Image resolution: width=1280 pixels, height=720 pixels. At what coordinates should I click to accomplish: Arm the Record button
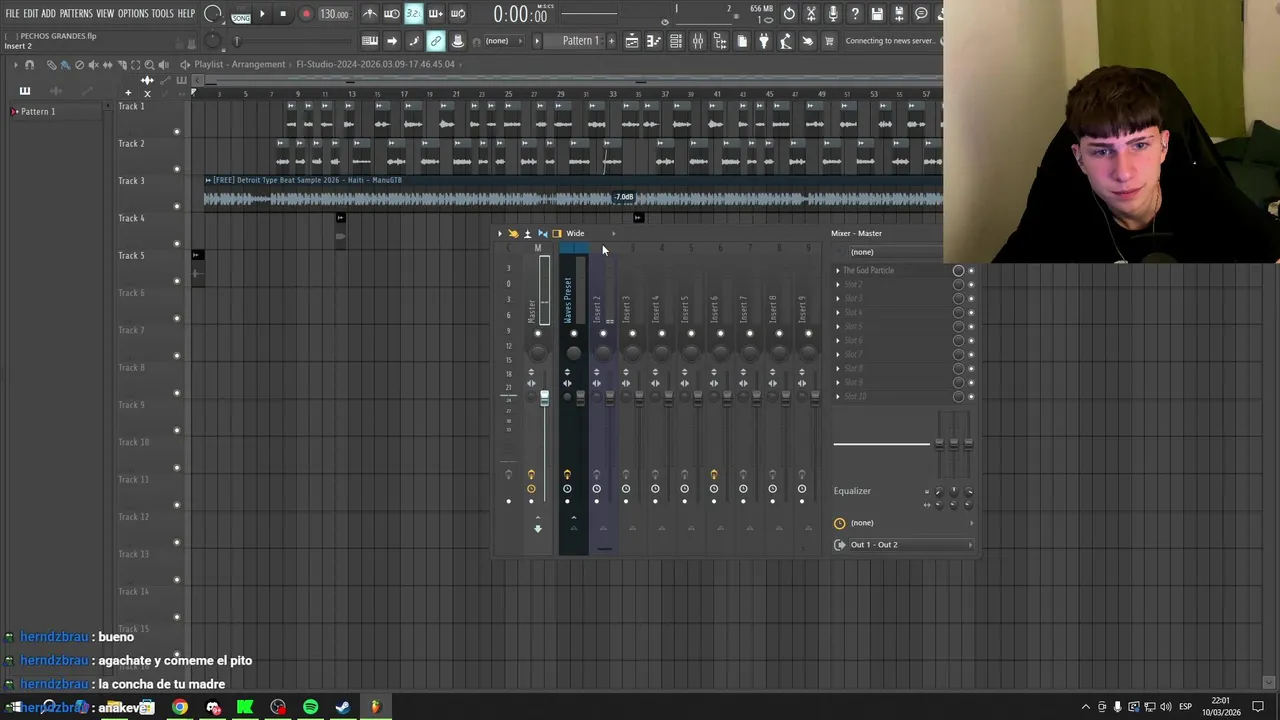306,14
